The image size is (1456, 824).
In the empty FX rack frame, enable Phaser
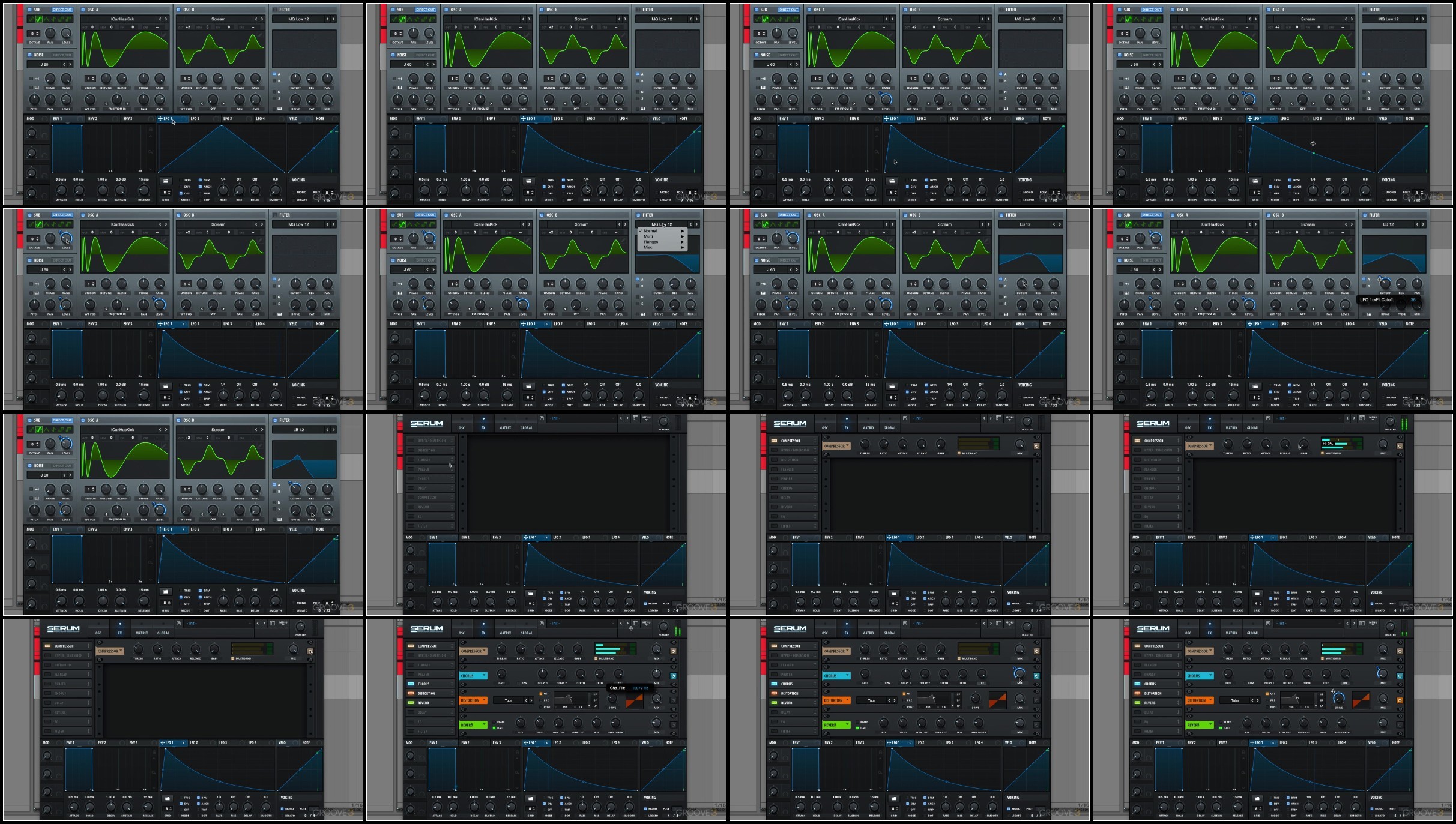coord(411,469)
